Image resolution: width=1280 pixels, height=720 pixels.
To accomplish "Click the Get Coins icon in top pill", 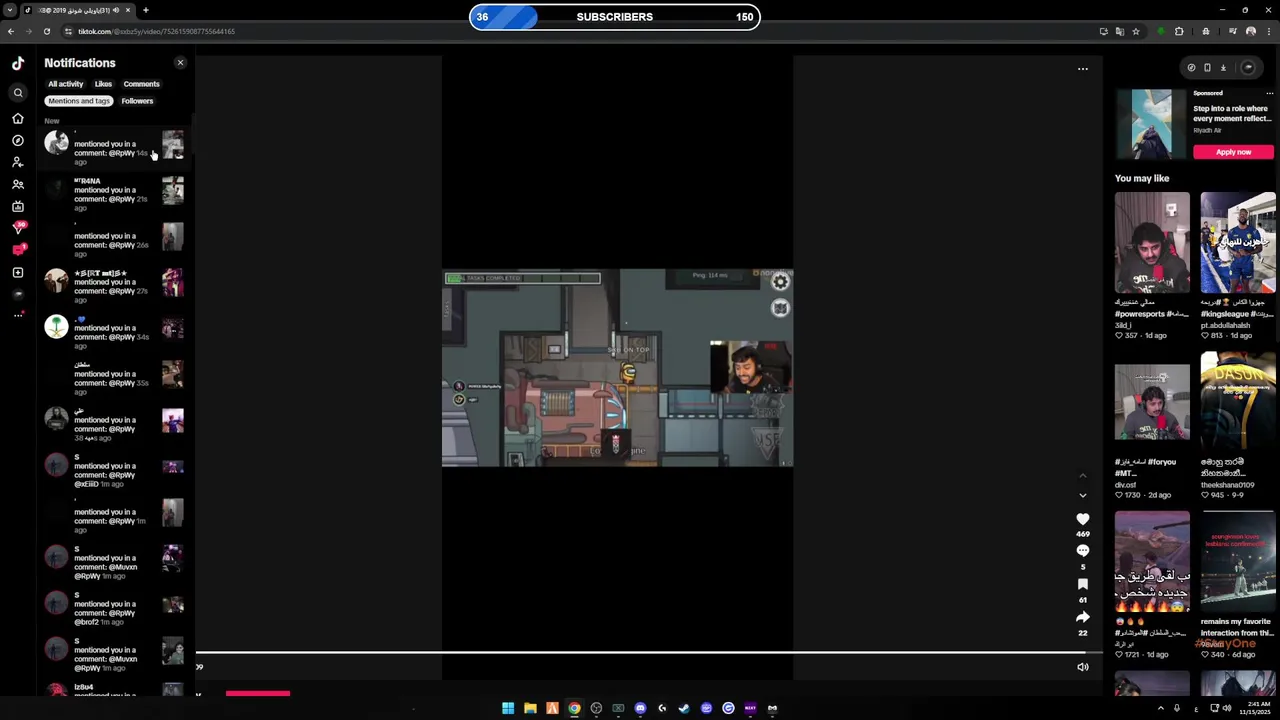I will coord(1191,68).
